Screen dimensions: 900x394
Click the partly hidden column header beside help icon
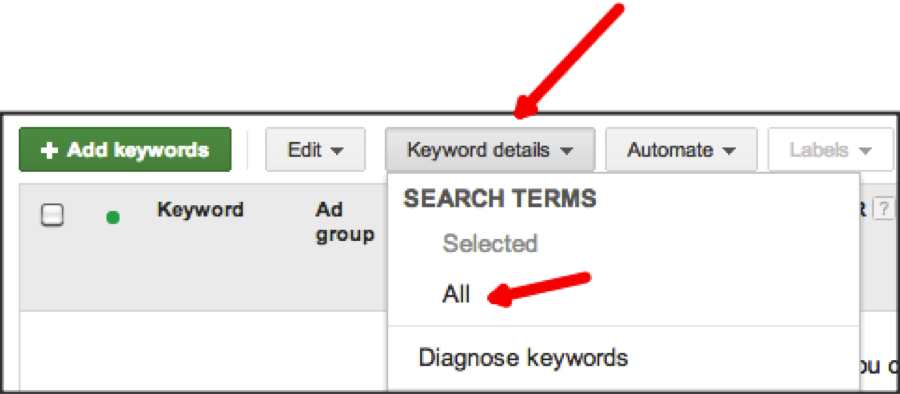pyautogui.click(x=863, y=210)
